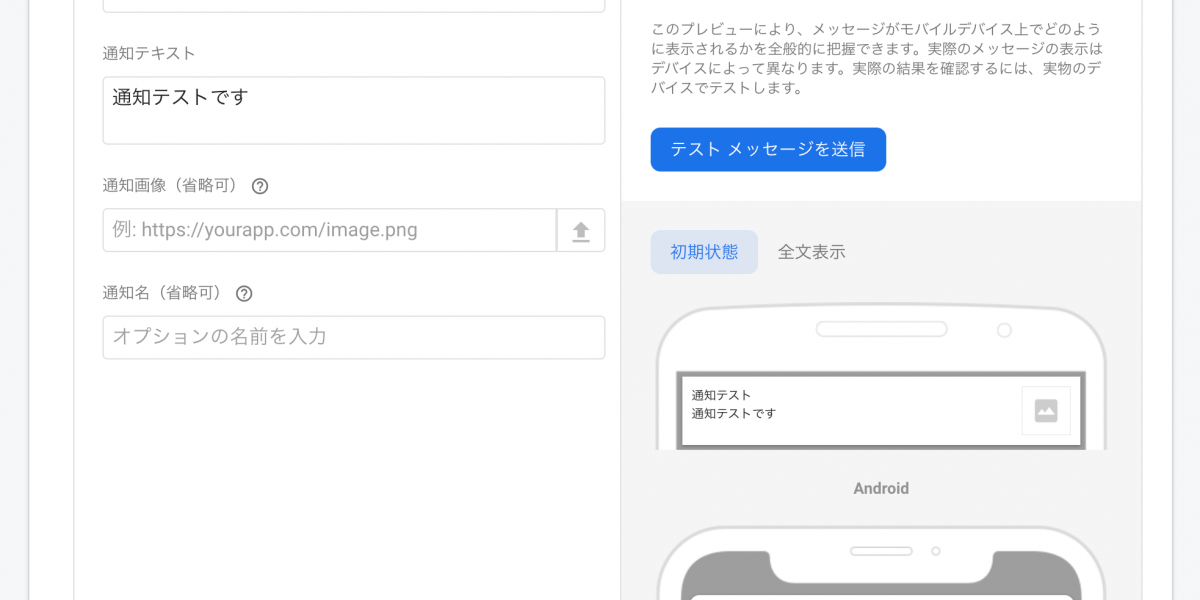Image resolution: width=1200 pixels, height=600 pixels.
Task: Focus the オプションの名前を入力 field
Action: click(354, 338)
